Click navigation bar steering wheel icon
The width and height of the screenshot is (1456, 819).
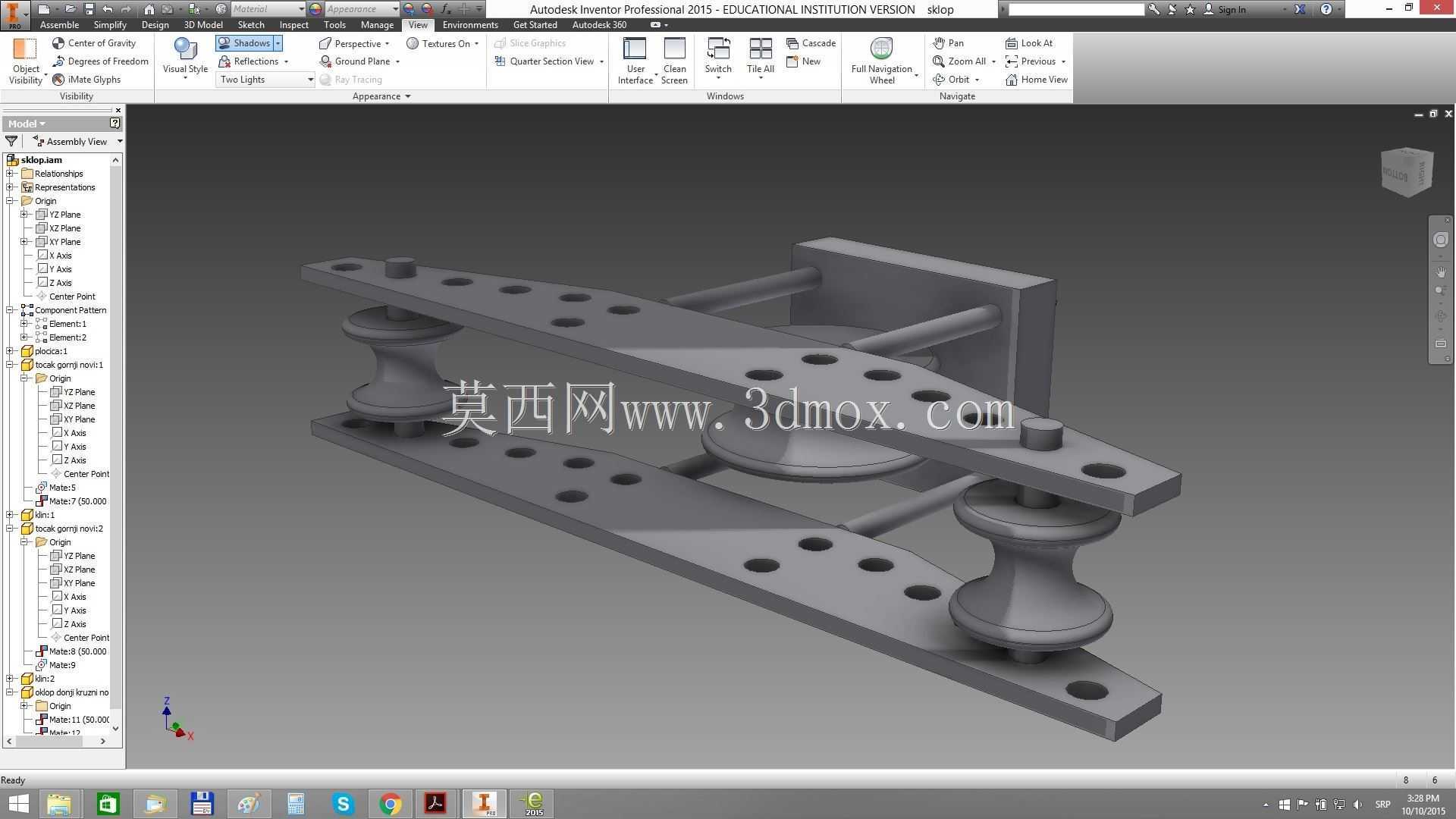[1441, 240]
